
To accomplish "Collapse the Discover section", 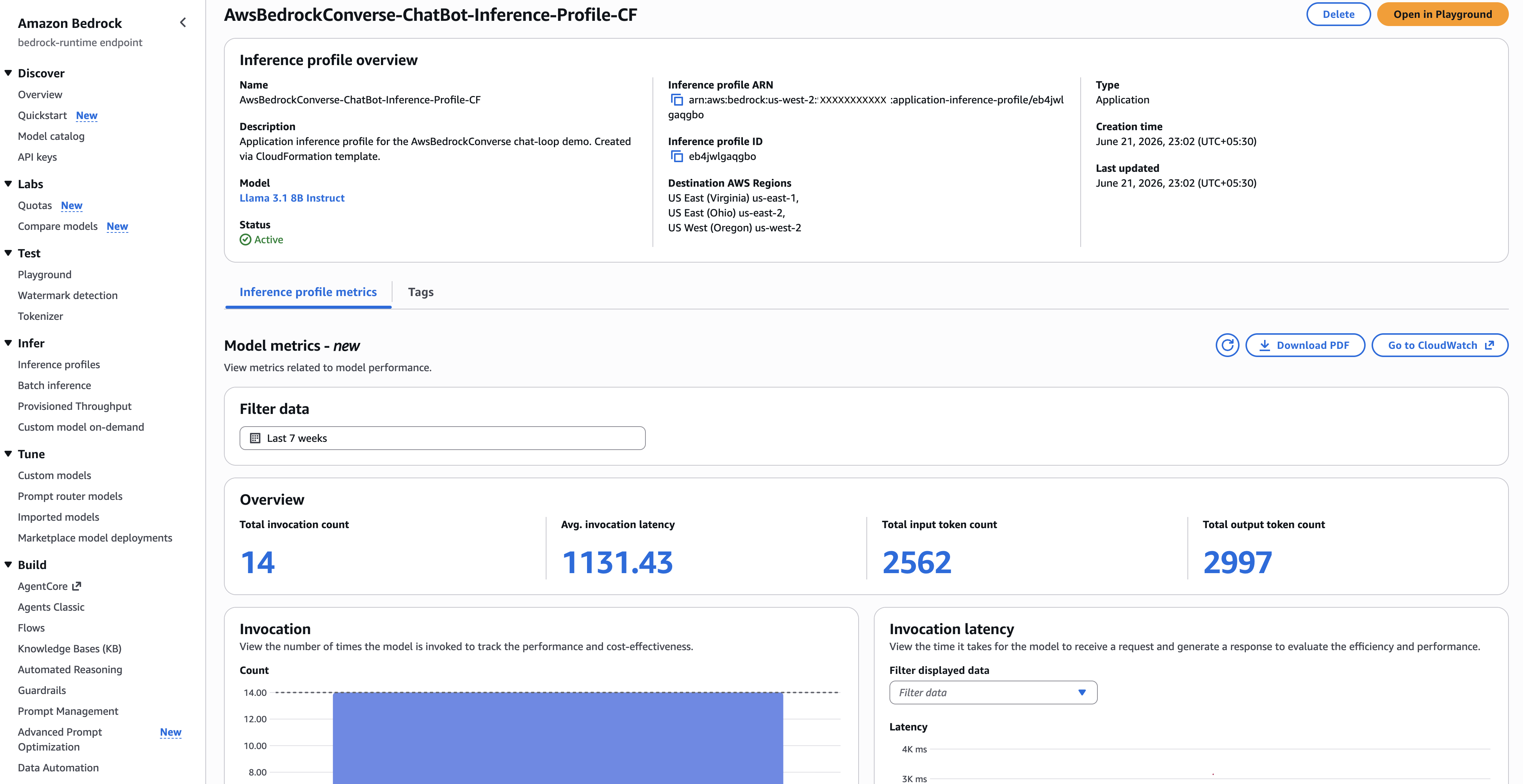I will point(8,73).
